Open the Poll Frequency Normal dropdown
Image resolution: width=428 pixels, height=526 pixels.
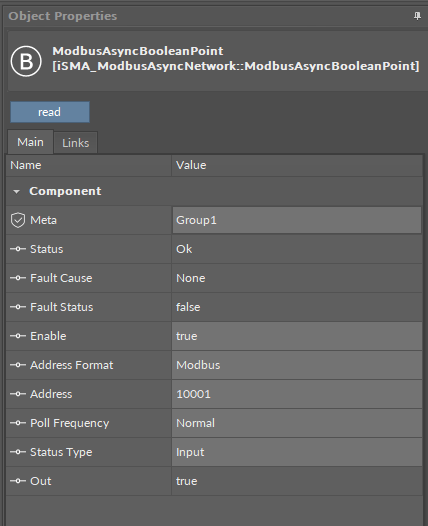[297, 423]
